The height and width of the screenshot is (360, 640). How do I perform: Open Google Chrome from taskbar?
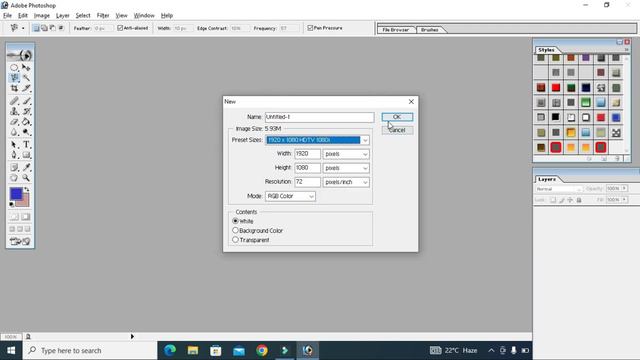click(262, 351)
